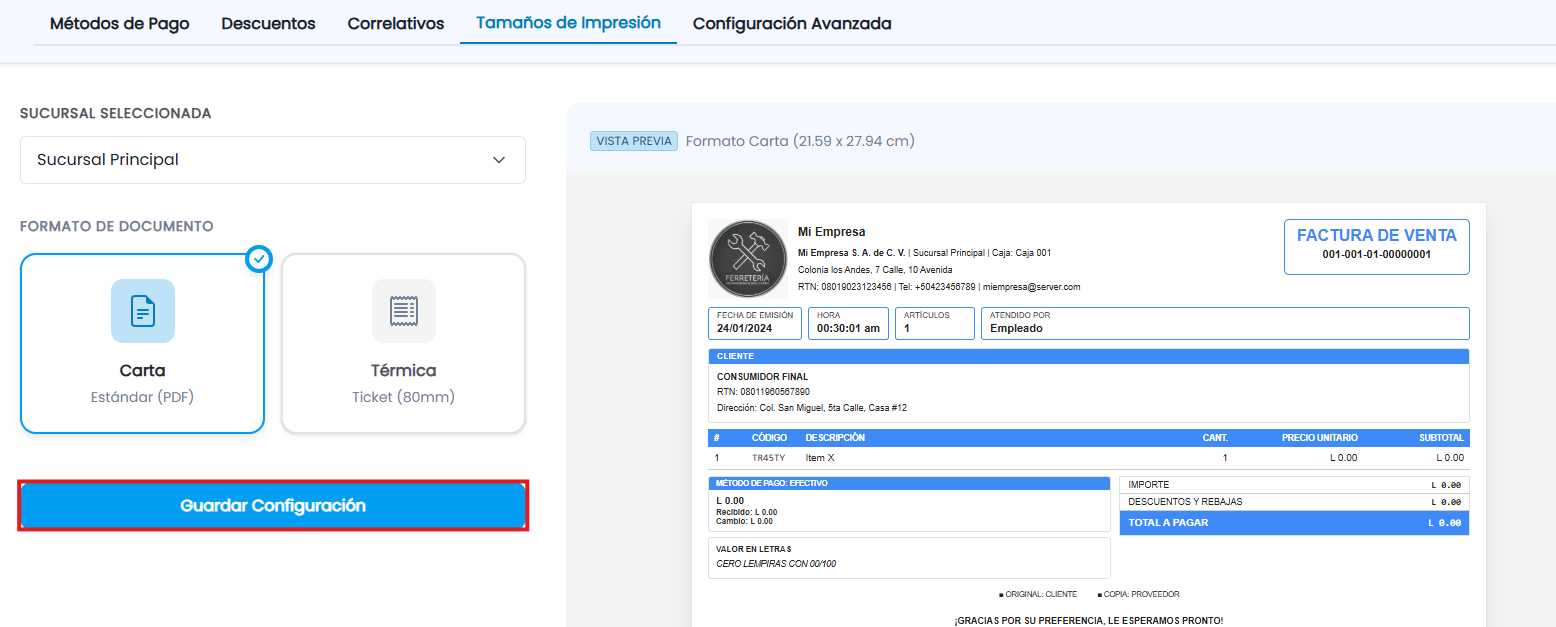The image size is (1556, 627).
Task: Click the Recibido: L 0.00 line
Action: click(x=746, y=512)
